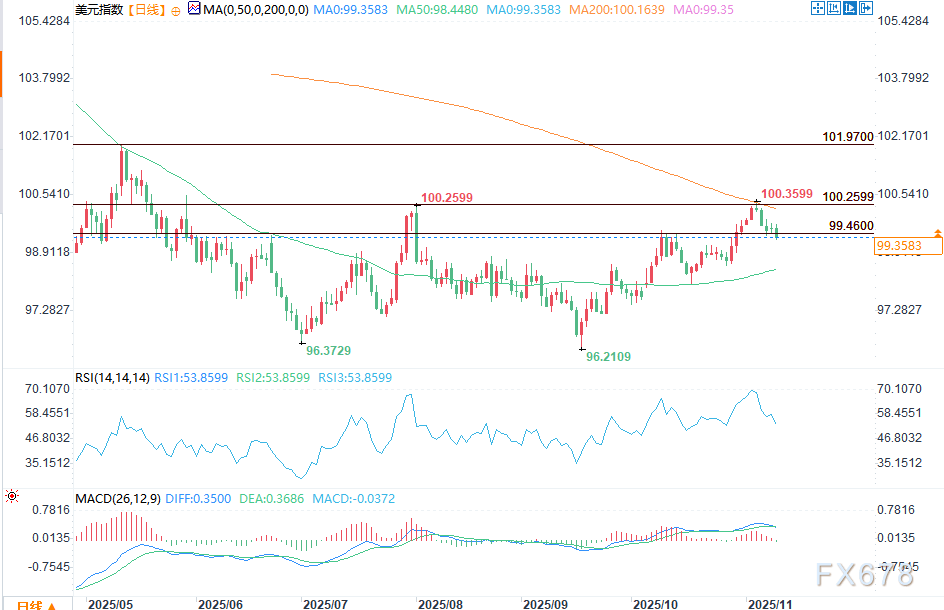Click the shrink-axis icon in top-right toolbar
This screenshot has width=944, height=610.
click(x=834, y=8)
